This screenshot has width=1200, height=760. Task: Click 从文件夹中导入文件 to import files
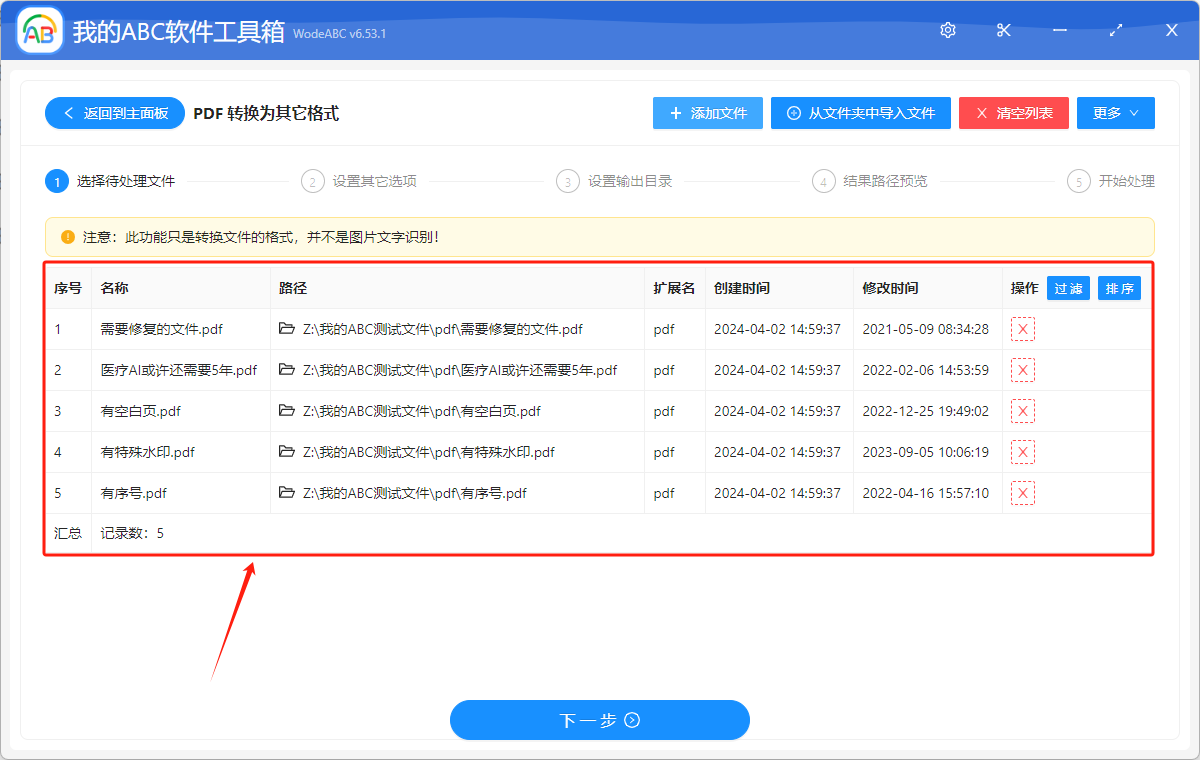[860, 113]
